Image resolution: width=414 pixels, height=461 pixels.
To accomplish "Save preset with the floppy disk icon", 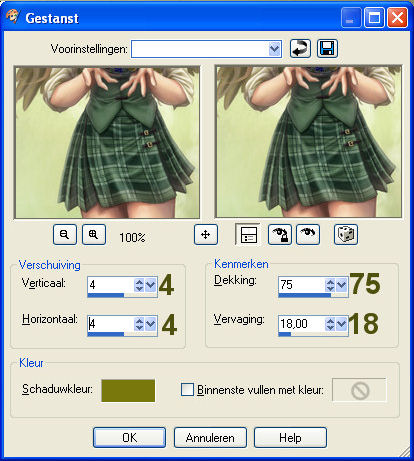I will (327, 49).
